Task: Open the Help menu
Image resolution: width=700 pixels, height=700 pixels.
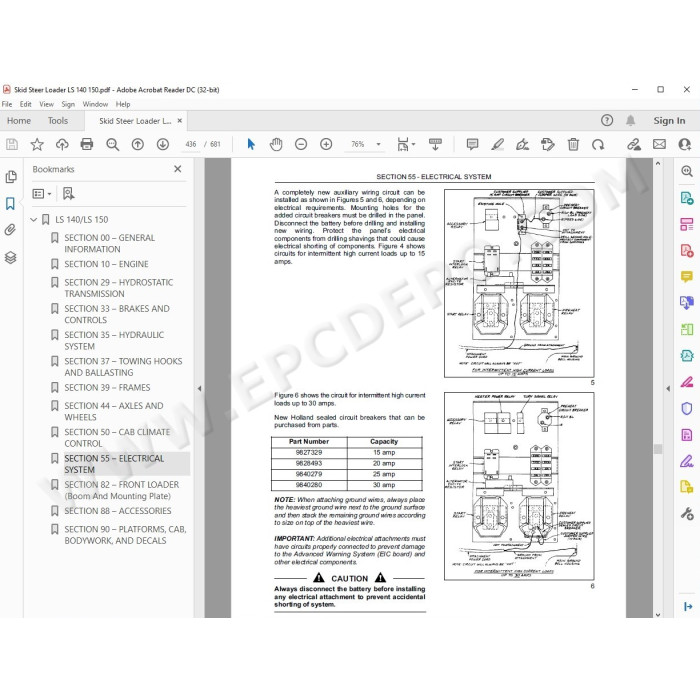Action: [123, 104]
